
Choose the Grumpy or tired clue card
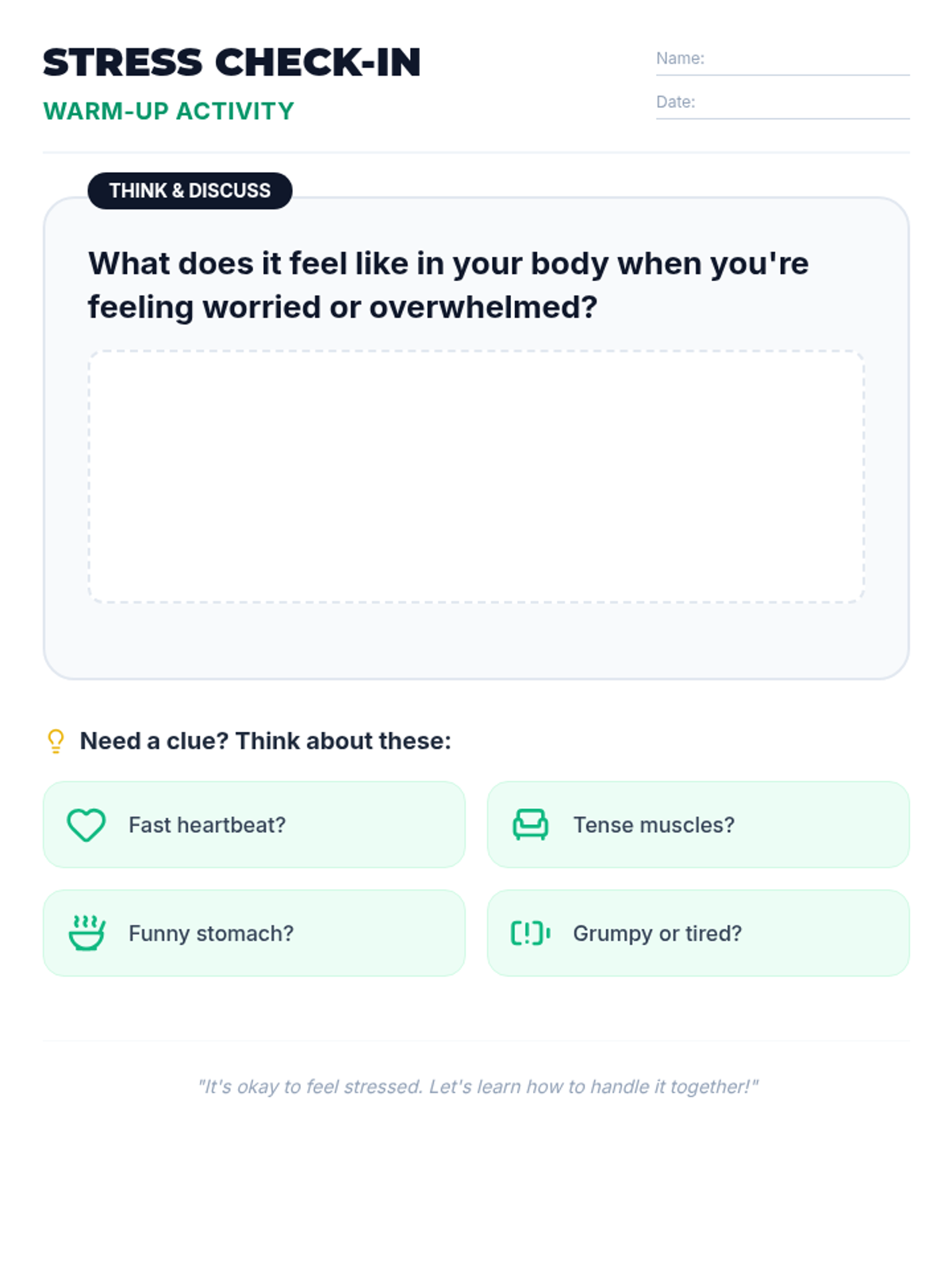tap(698, 933)
